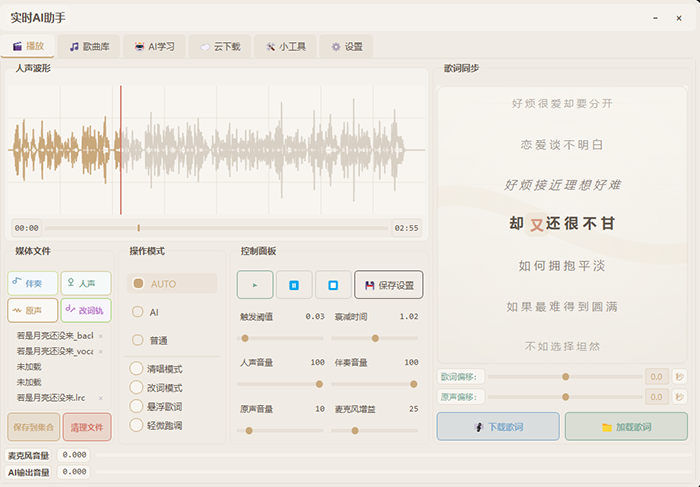Viewport: 700px width, 487px height.
Task: Remove the 若是月亮还没来.lrc file entry
Action: coord(100,397)
